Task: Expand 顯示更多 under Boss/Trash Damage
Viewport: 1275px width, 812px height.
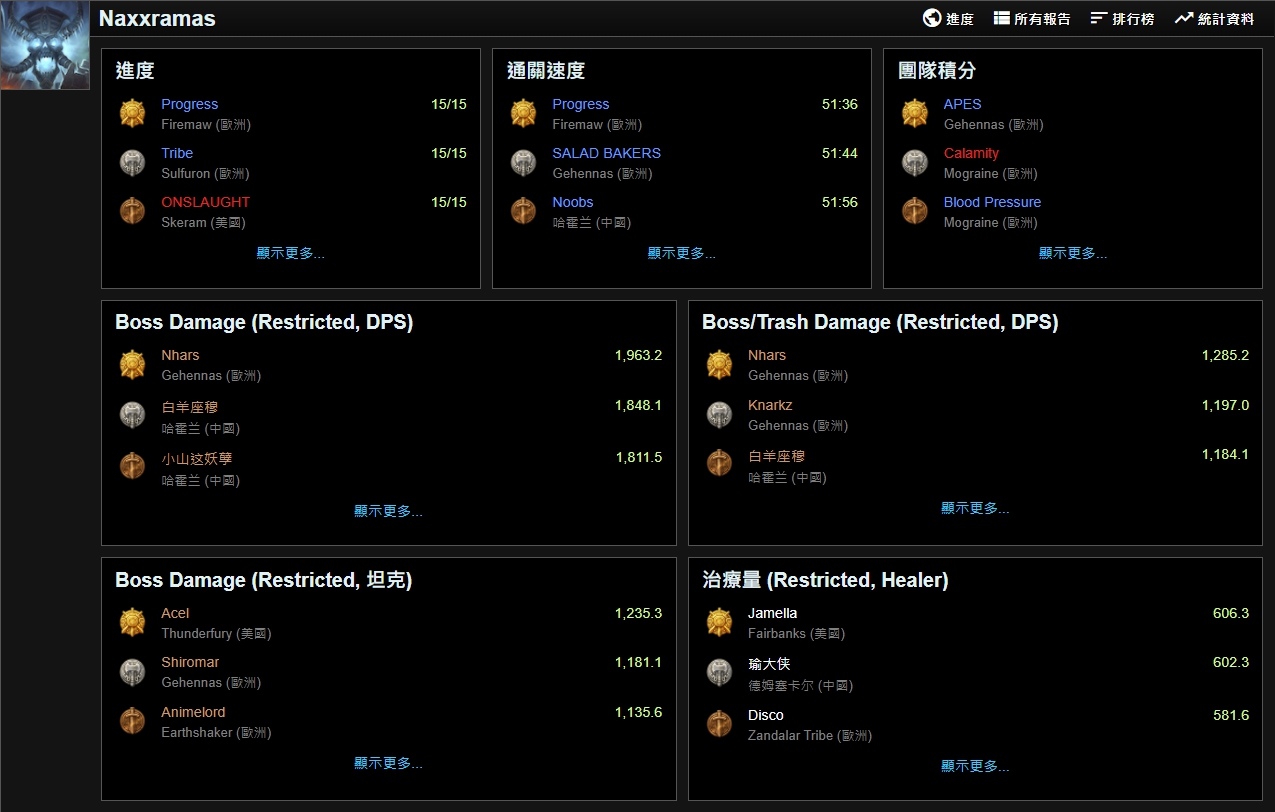Action: click(975, 508)
